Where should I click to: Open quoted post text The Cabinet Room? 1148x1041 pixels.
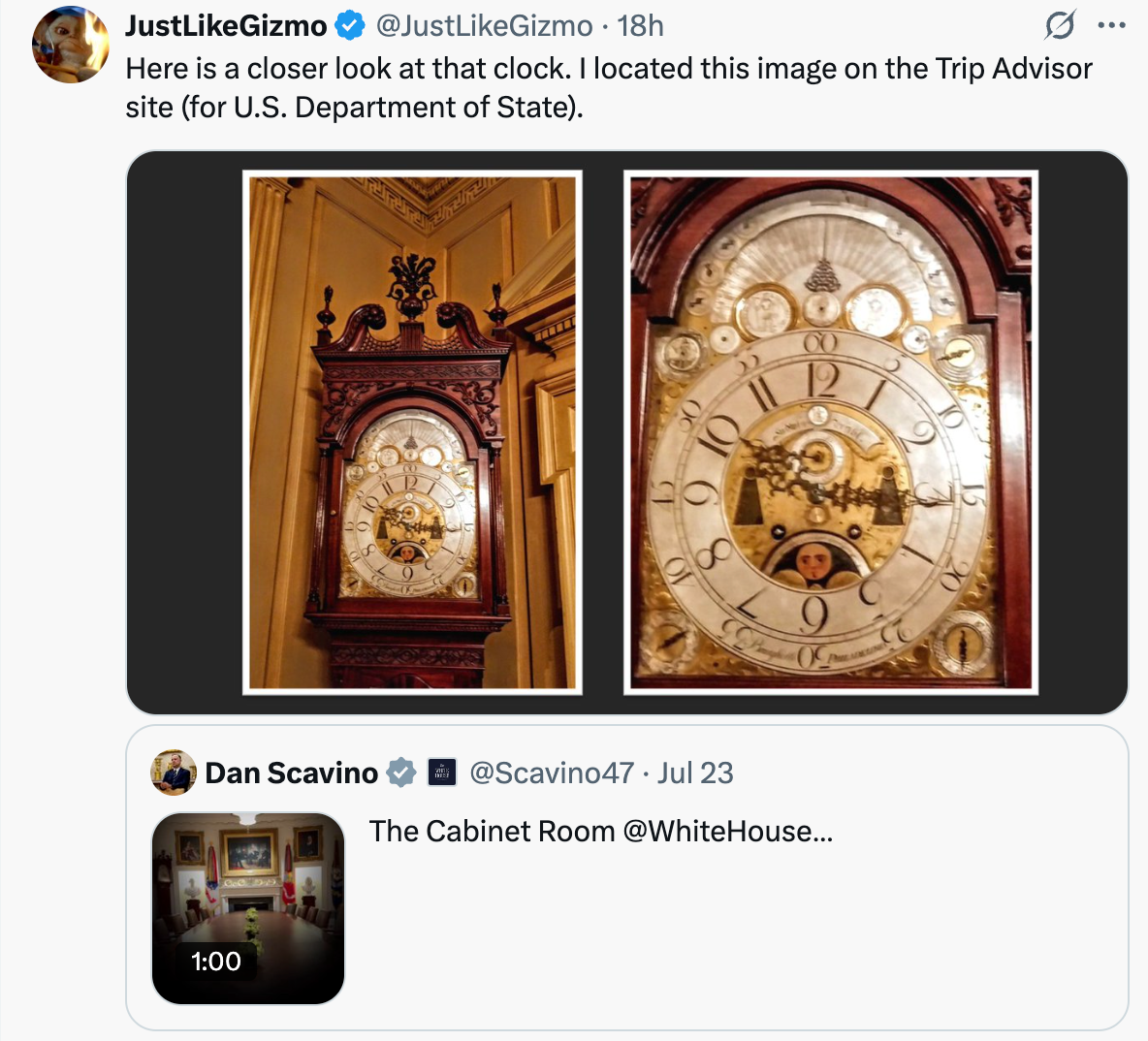(601, 831)
